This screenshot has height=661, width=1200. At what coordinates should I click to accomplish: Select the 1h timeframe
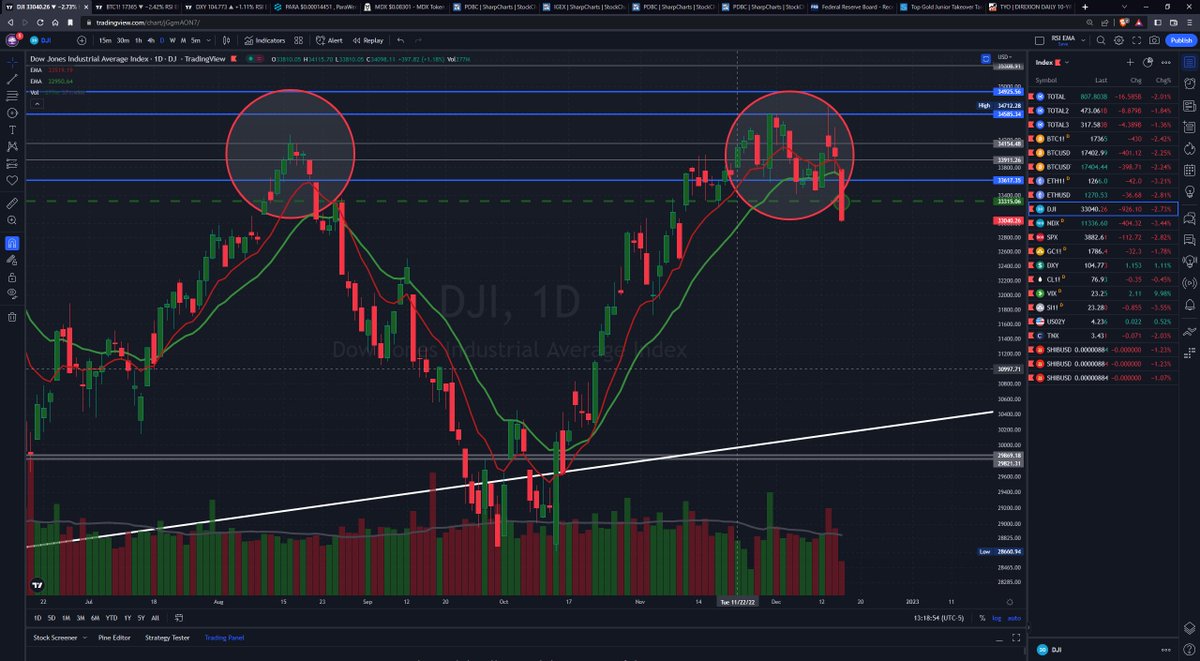[x=139, y=40]
